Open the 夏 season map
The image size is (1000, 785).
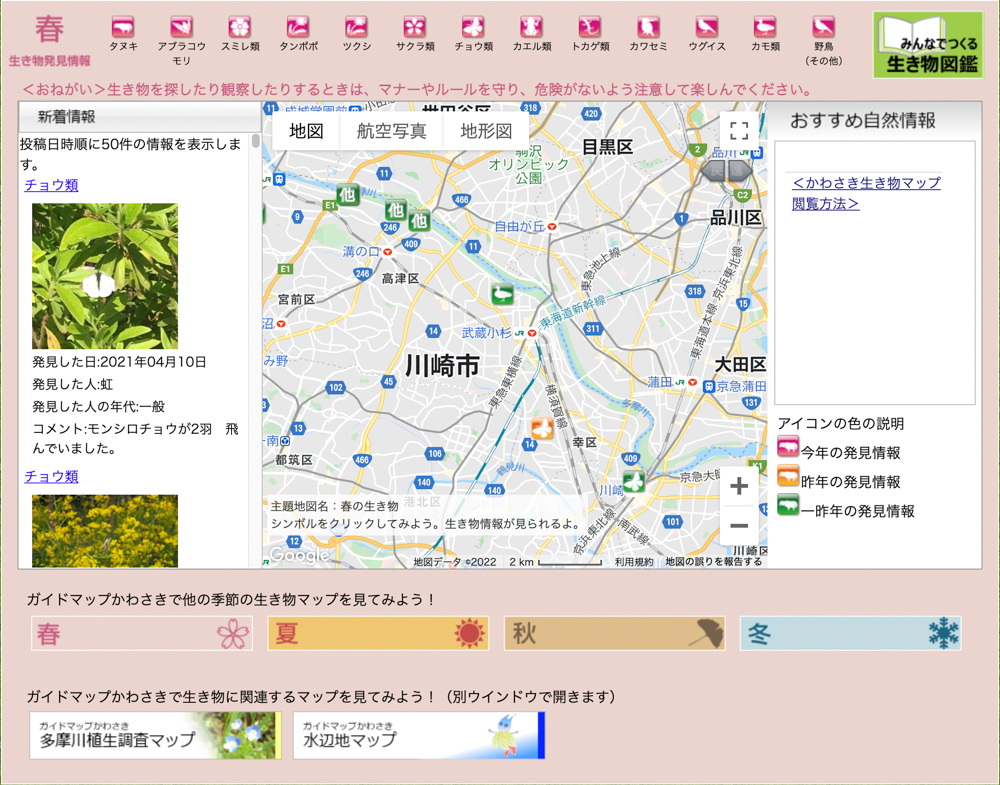click(378, 633)
